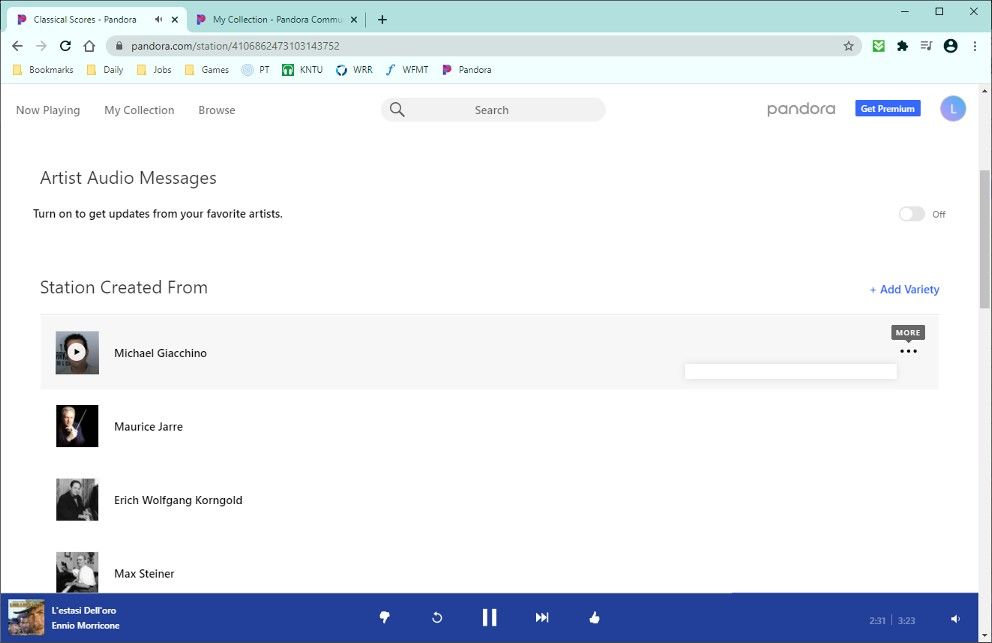Open More options for Michael Giacchino
Screen dimensions: 992x643
click(x=908, y=352)
